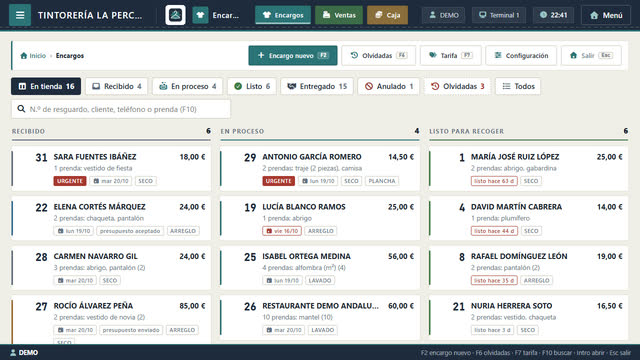
Task: Click 'presupuesto enviado' tag
Action: (131, 330)
